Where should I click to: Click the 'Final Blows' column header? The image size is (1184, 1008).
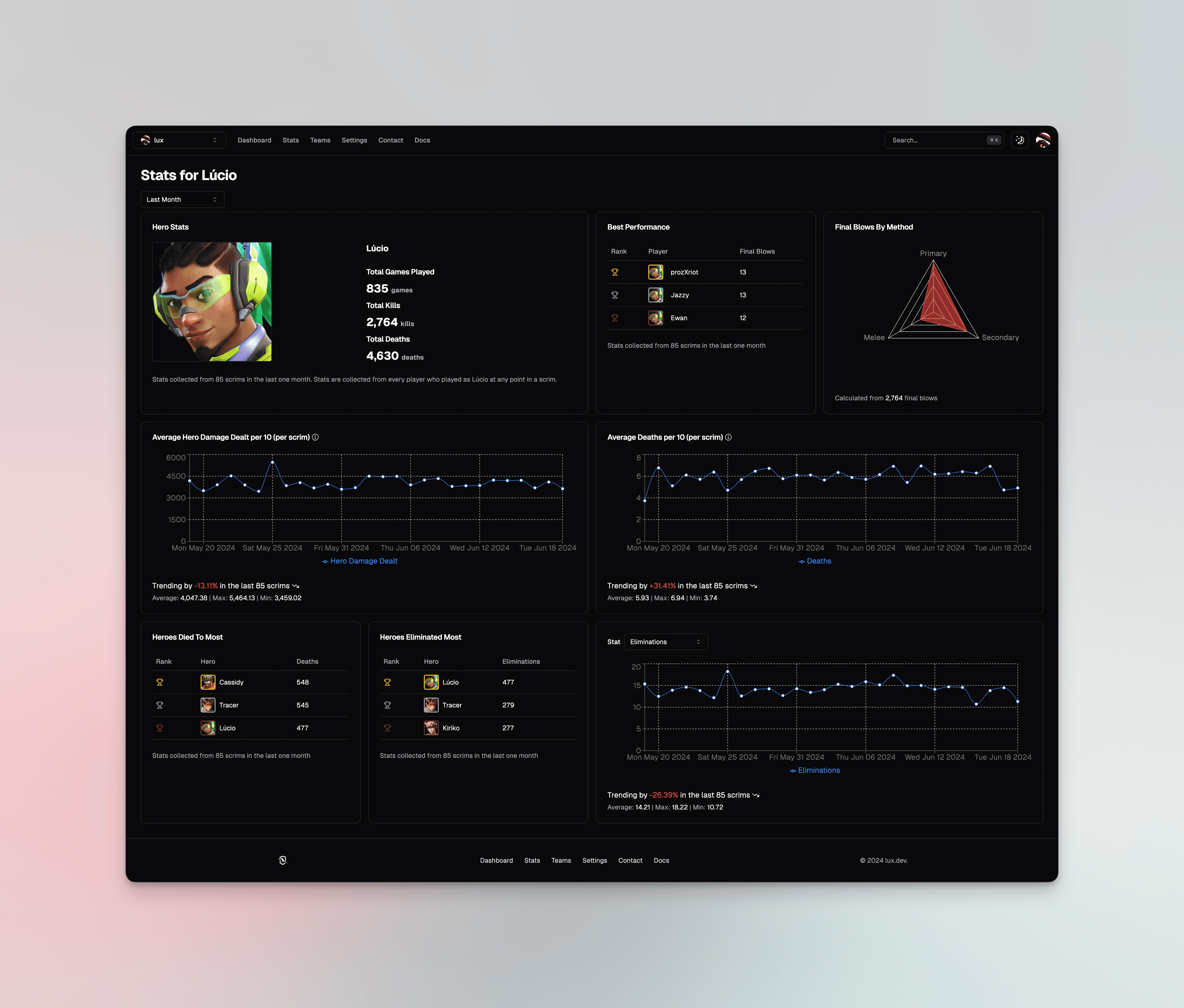click(x=757, y=251)
